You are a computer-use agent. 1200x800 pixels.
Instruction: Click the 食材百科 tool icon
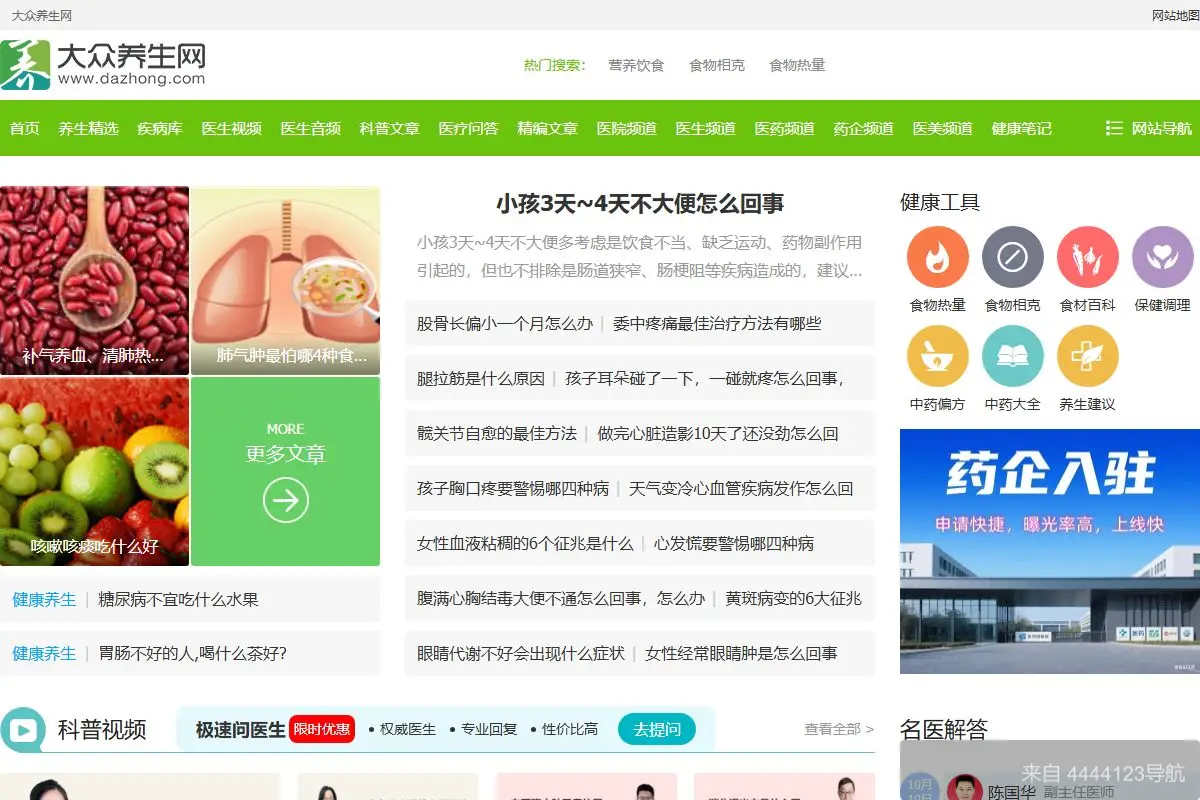[x=1087, y=255]
